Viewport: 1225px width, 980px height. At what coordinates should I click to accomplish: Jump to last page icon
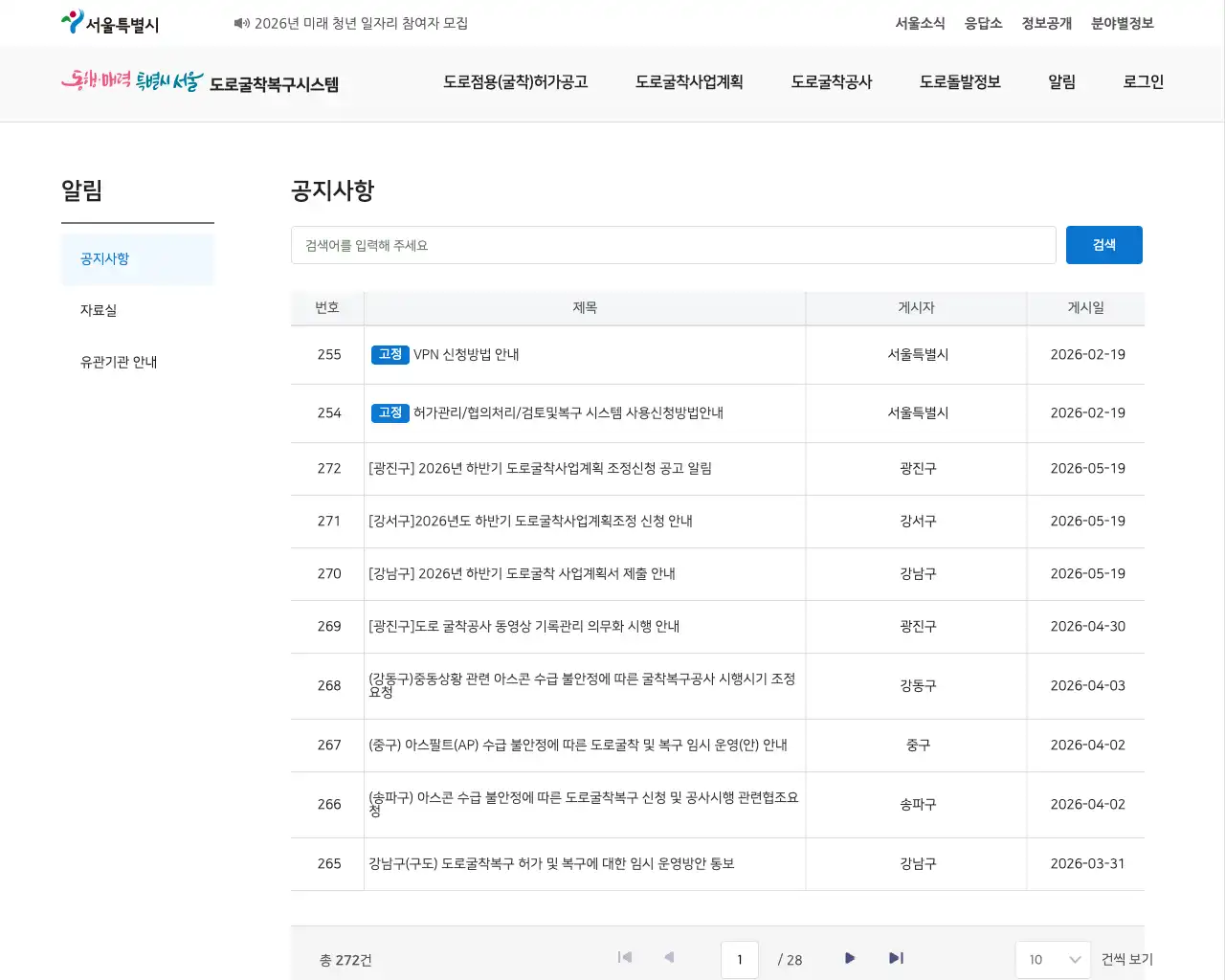point(896,957)
